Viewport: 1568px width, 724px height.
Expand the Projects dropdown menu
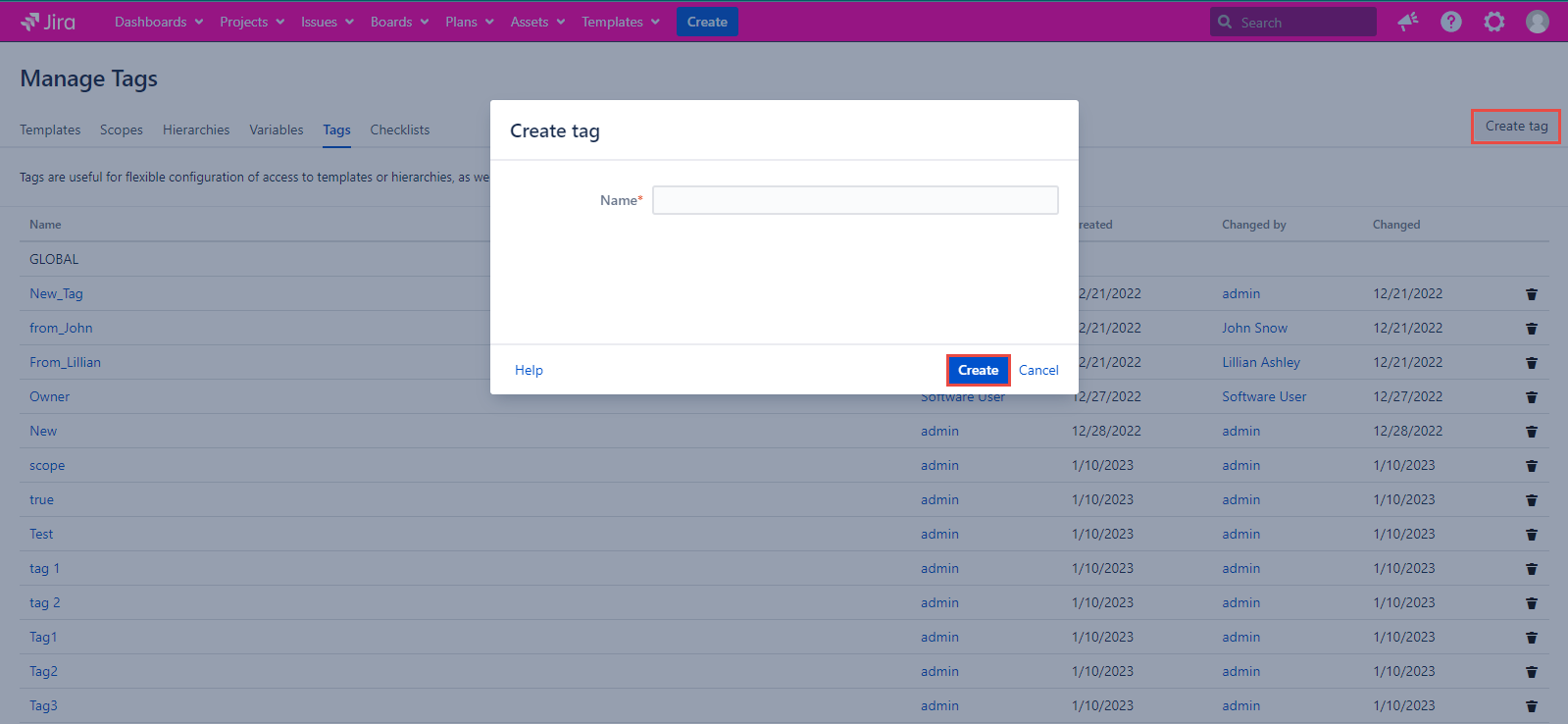(x=252, y=22)
